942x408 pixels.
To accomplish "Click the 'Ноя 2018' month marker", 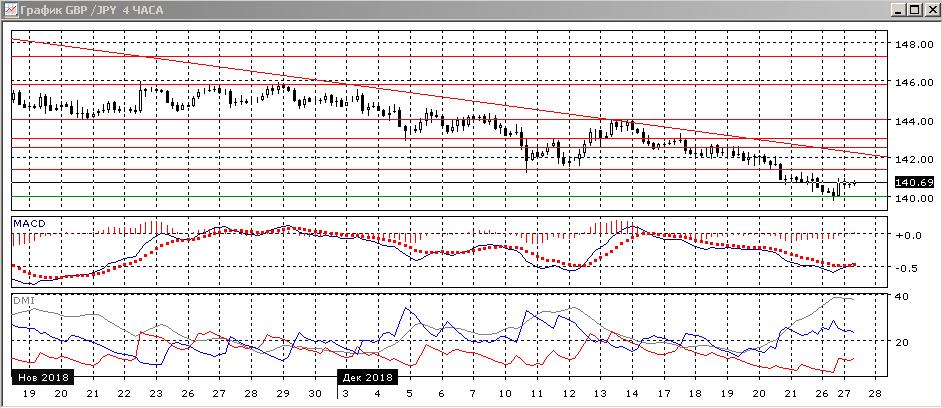I will click(x=43, y=377).
